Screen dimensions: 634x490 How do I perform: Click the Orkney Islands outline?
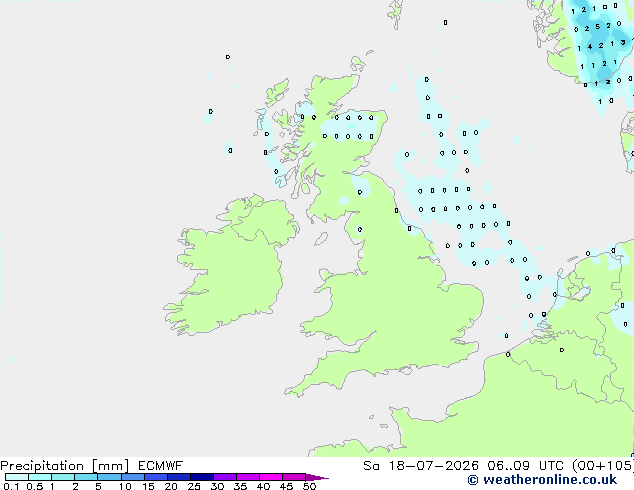tap(359, 63)
